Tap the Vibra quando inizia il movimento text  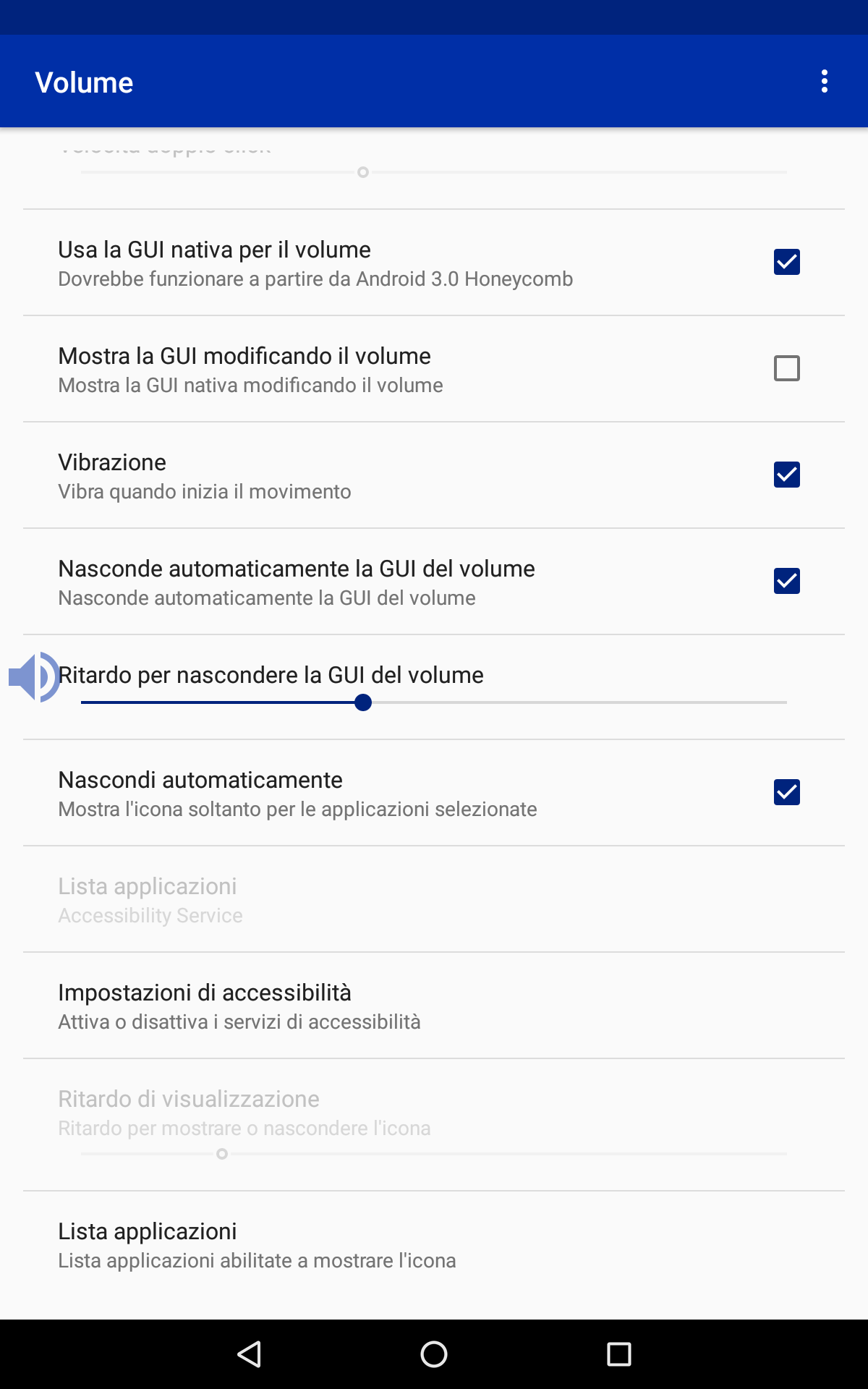coord(205,492)
